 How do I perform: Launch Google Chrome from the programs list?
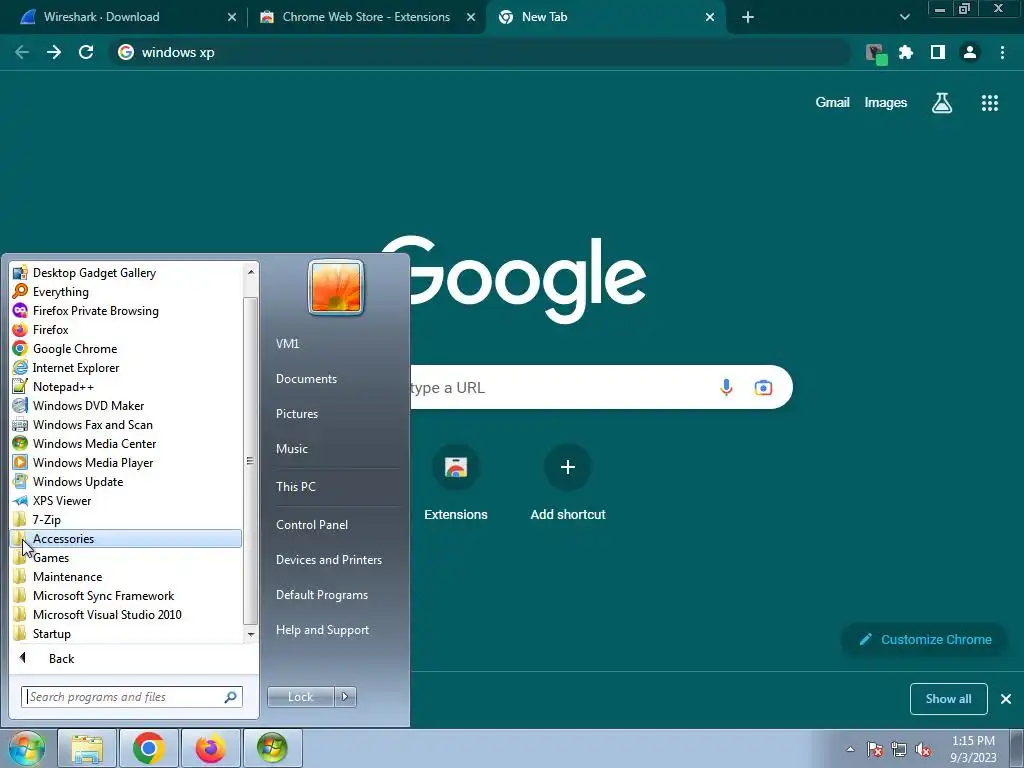pos(126,349)
